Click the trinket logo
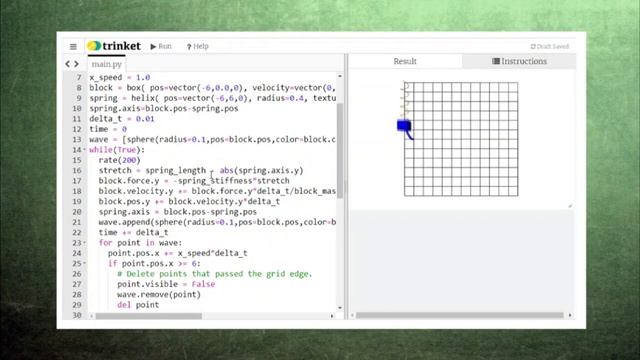Screen dimensions: 640x360 [x=114, y=46]
